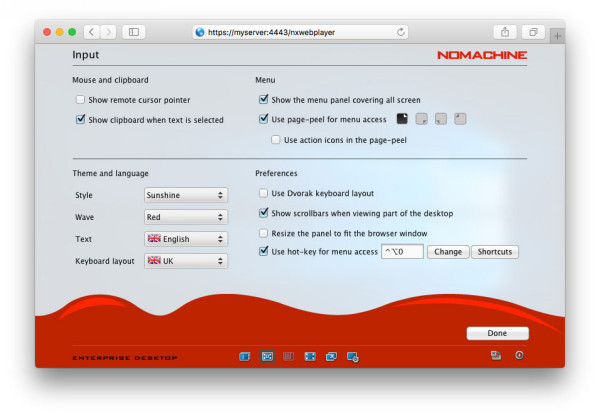600x418 pixels.
Task: Click the globe icon in the address bar
Action: [200, 32]
